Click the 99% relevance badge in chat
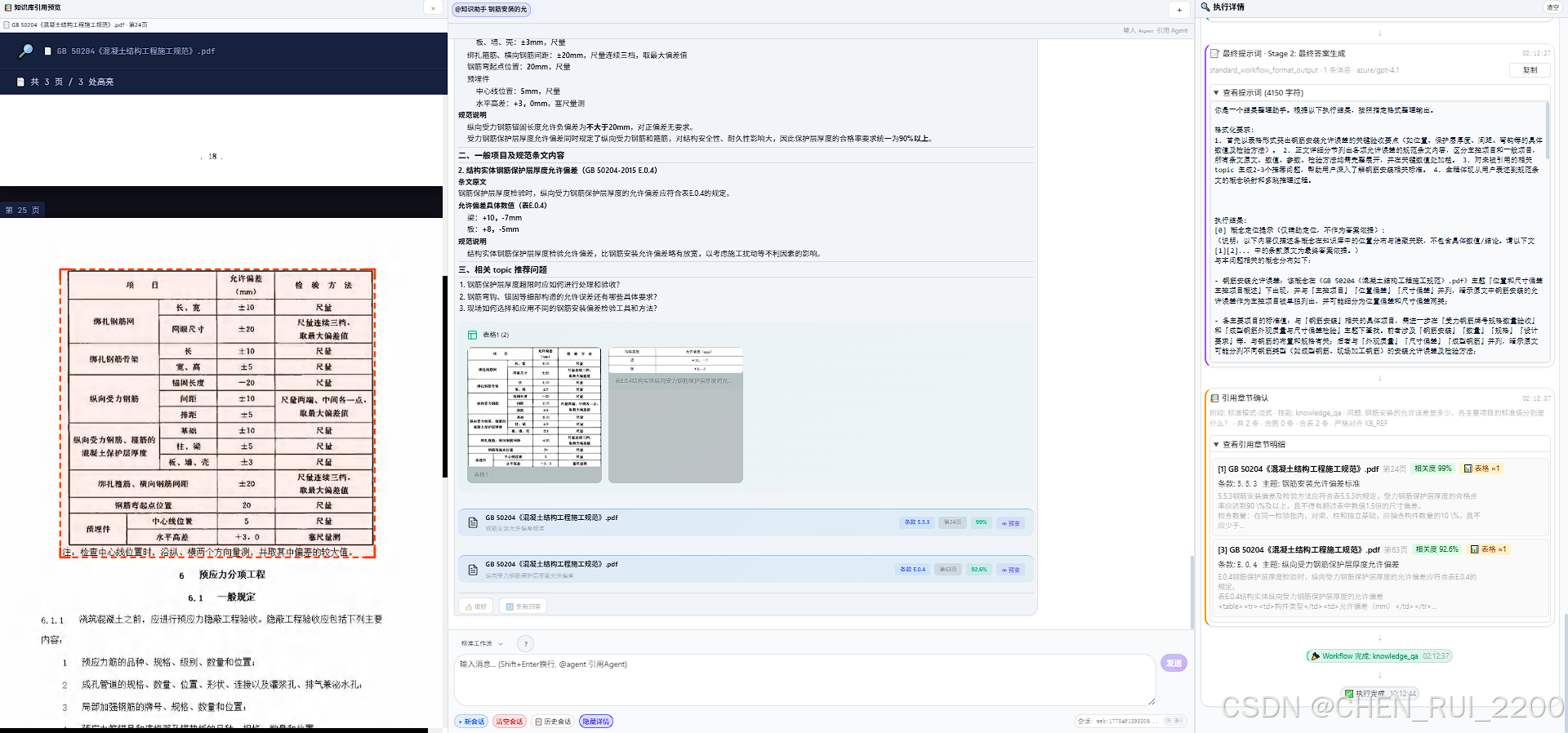Viewport: 1568px width, 733px height. coord(981,522)
